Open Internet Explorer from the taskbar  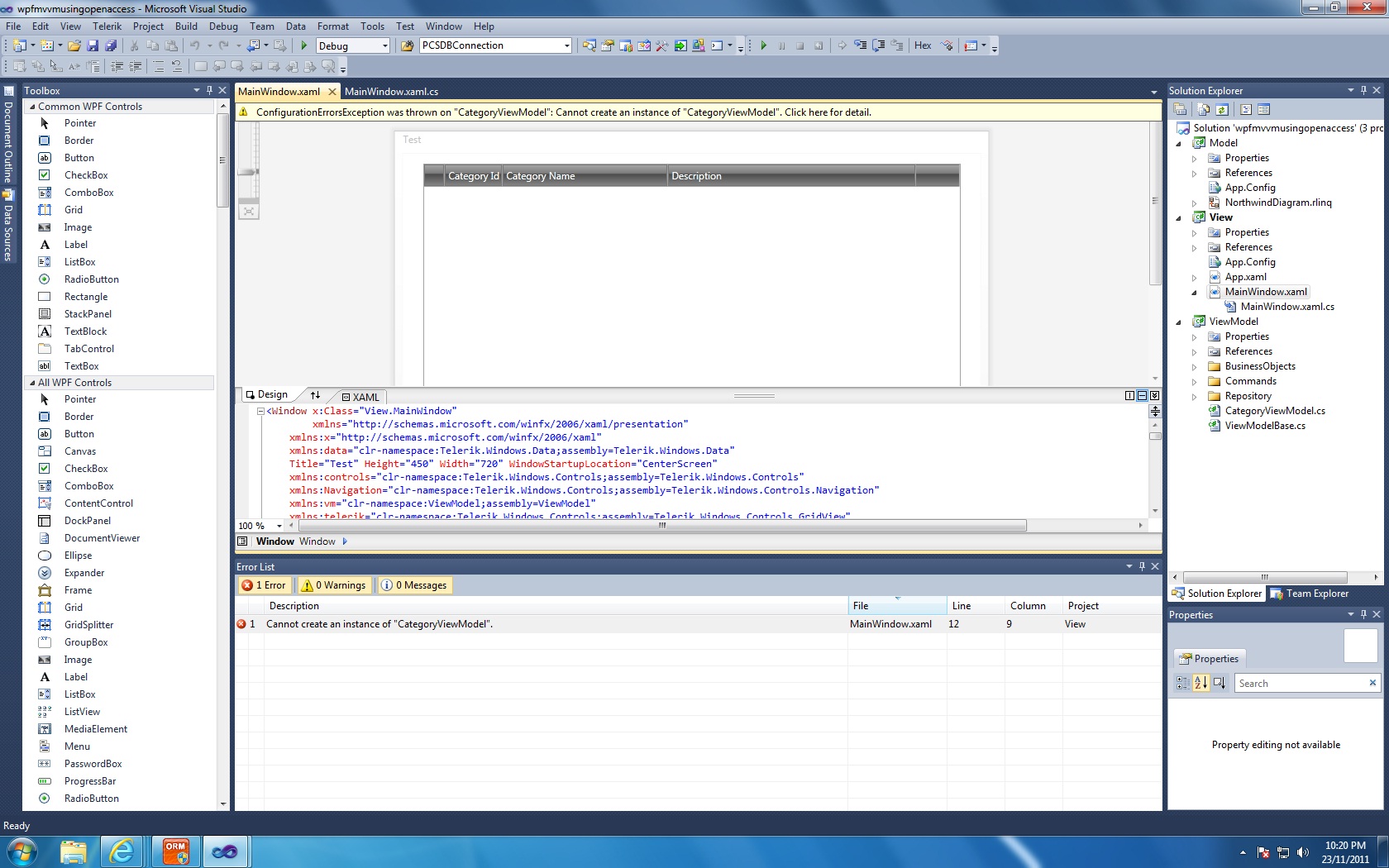click(122, 851)
